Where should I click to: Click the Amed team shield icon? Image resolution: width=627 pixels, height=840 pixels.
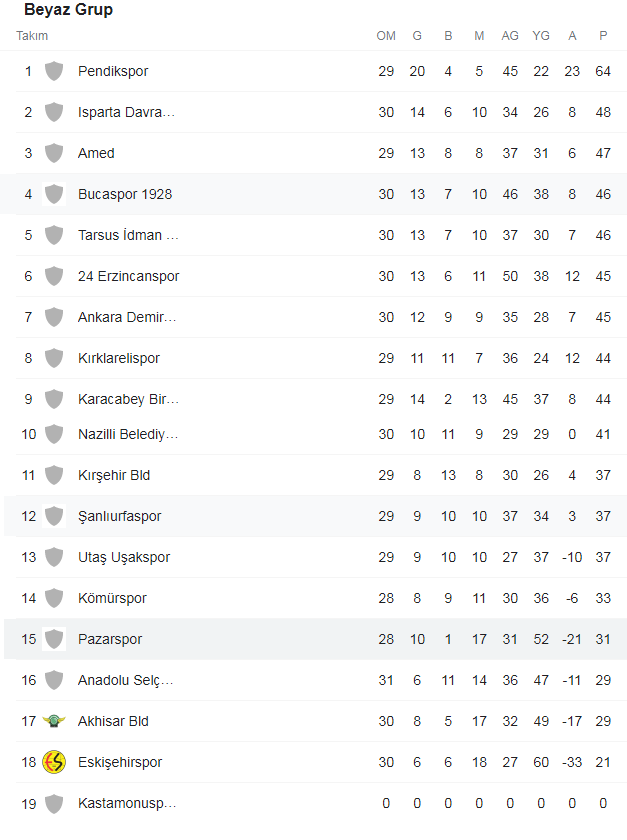click(54, 153)
